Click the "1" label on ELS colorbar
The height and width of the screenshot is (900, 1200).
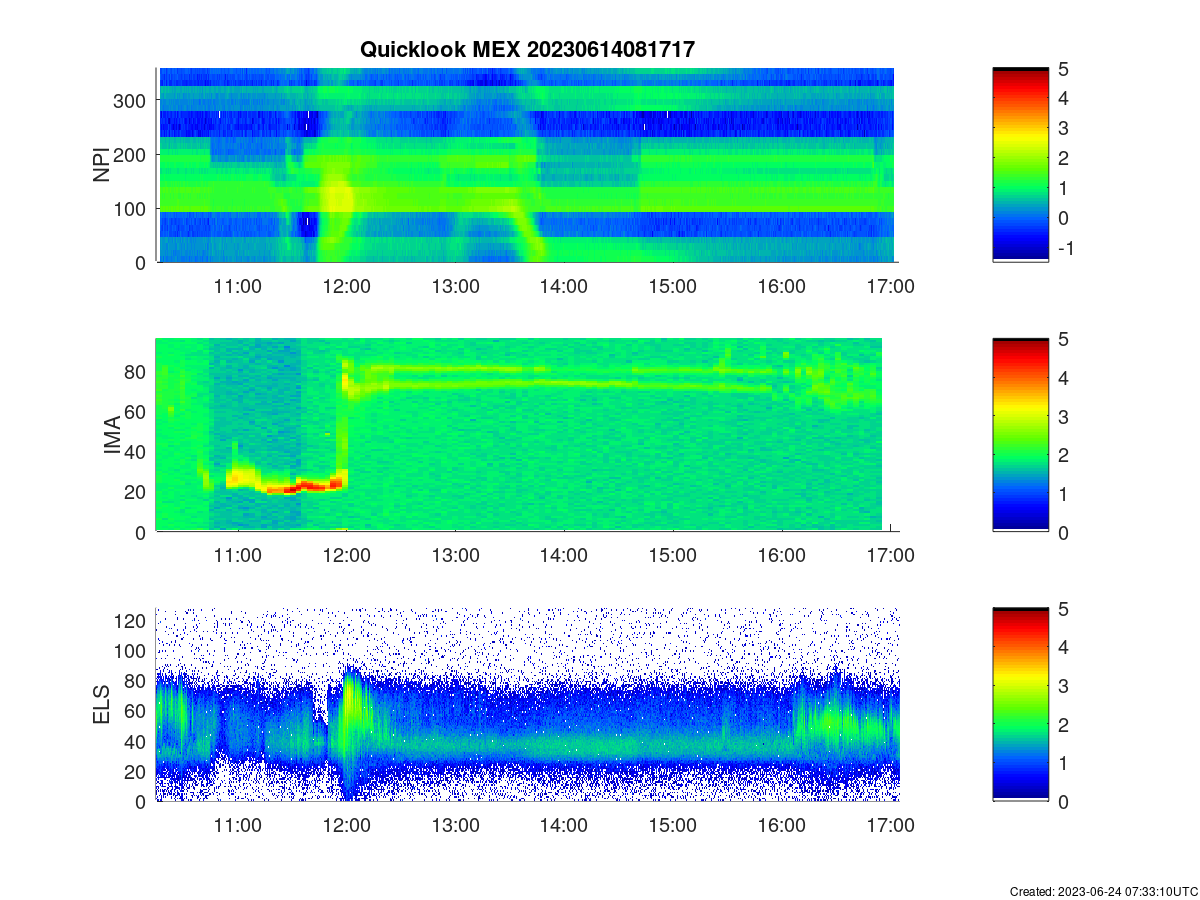point(1064,763)
